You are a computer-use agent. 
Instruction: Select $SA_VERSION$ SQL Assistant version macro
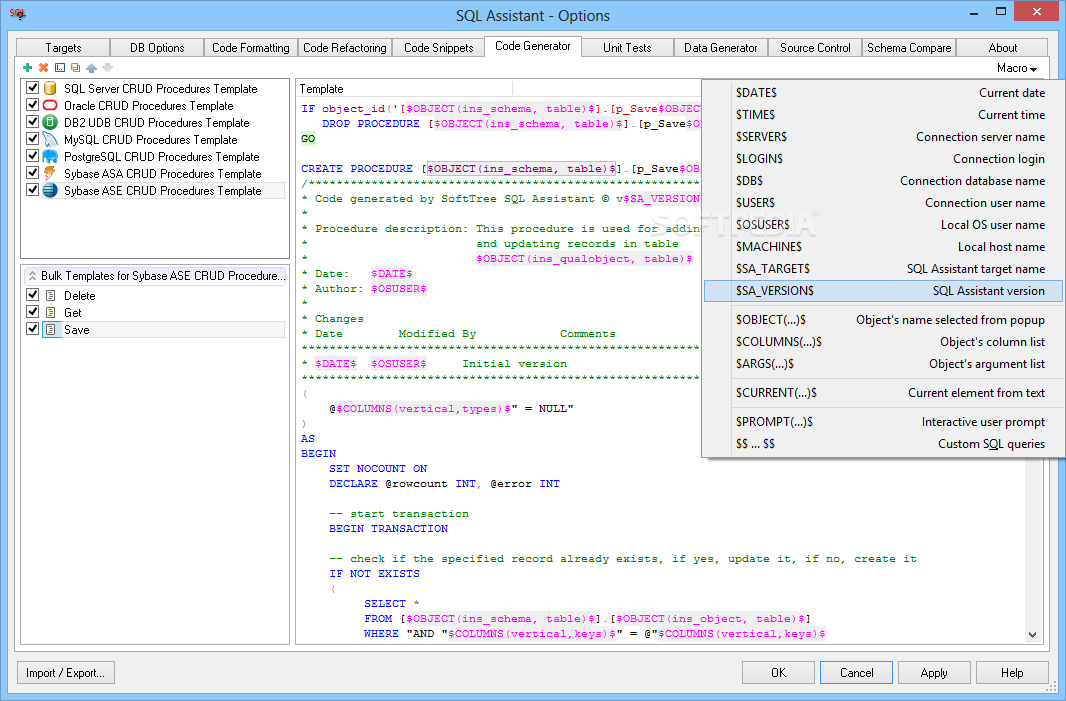coord(883,291)
